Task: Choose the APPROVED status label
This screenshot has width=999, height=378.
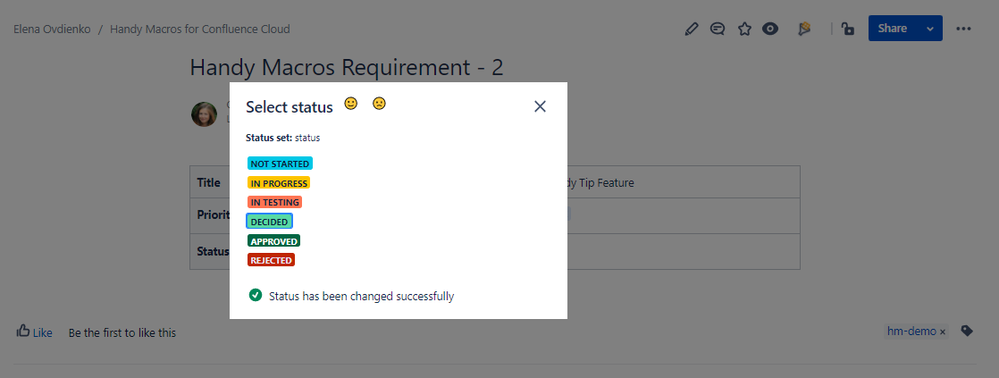Action: click(x=274, y=241)
